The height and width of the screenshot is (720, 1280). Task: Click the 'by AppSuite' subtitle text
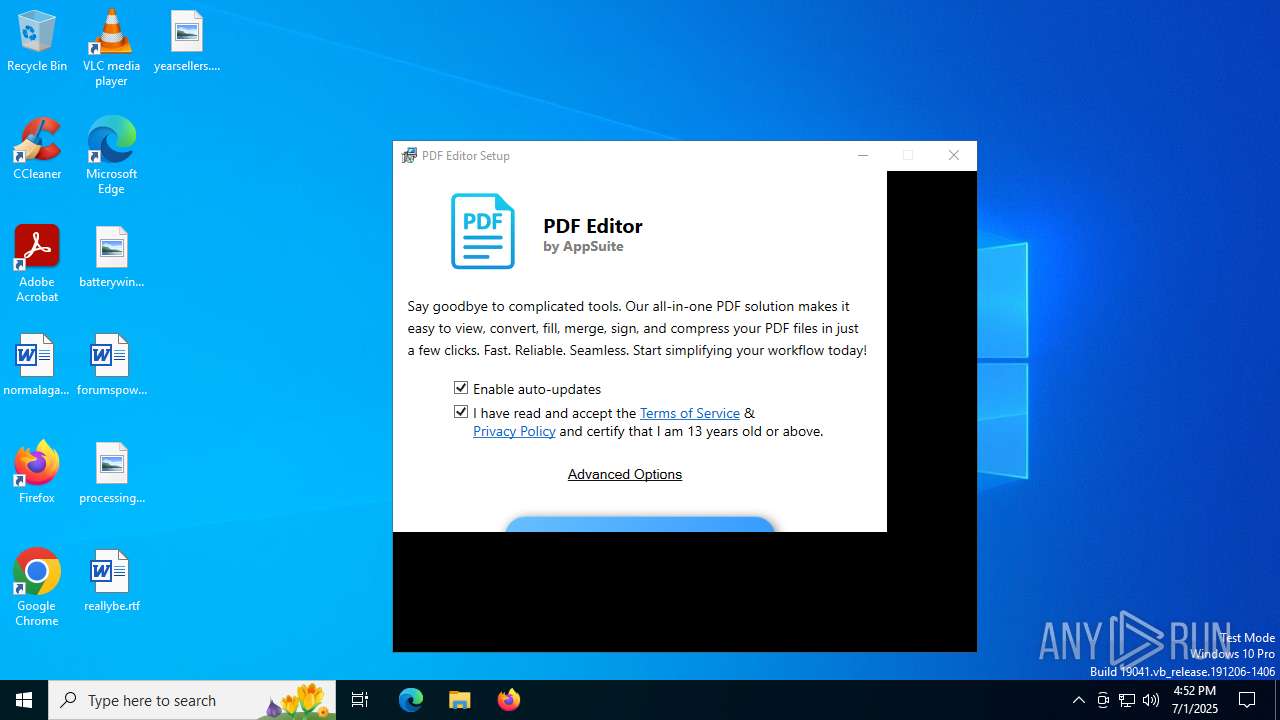click(x=583, y=247)
